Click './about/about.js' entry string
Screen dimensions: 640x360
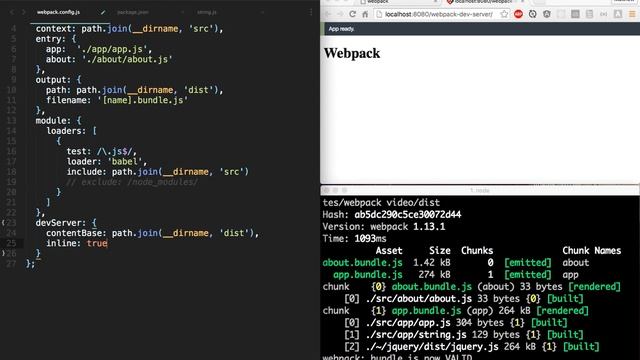point(127,60)
